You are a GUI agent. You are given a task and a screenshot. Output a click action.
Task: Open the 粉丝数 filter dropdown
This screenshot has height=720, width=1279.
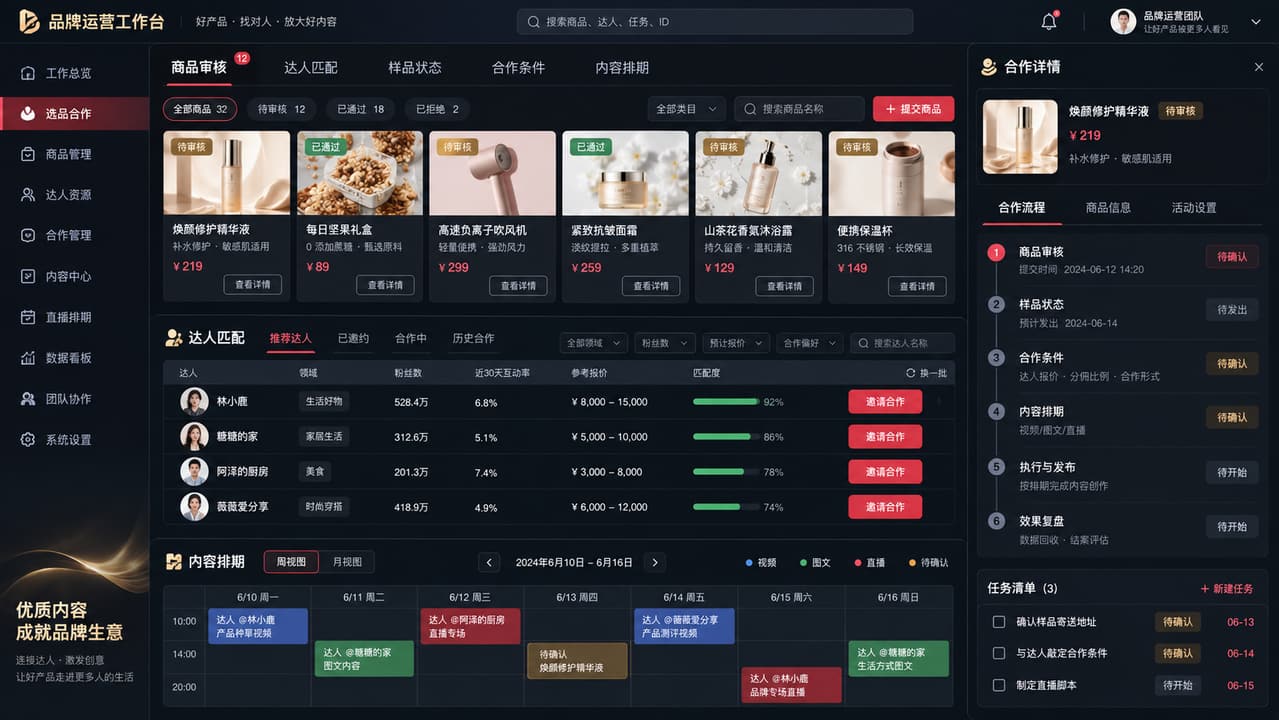664,343
